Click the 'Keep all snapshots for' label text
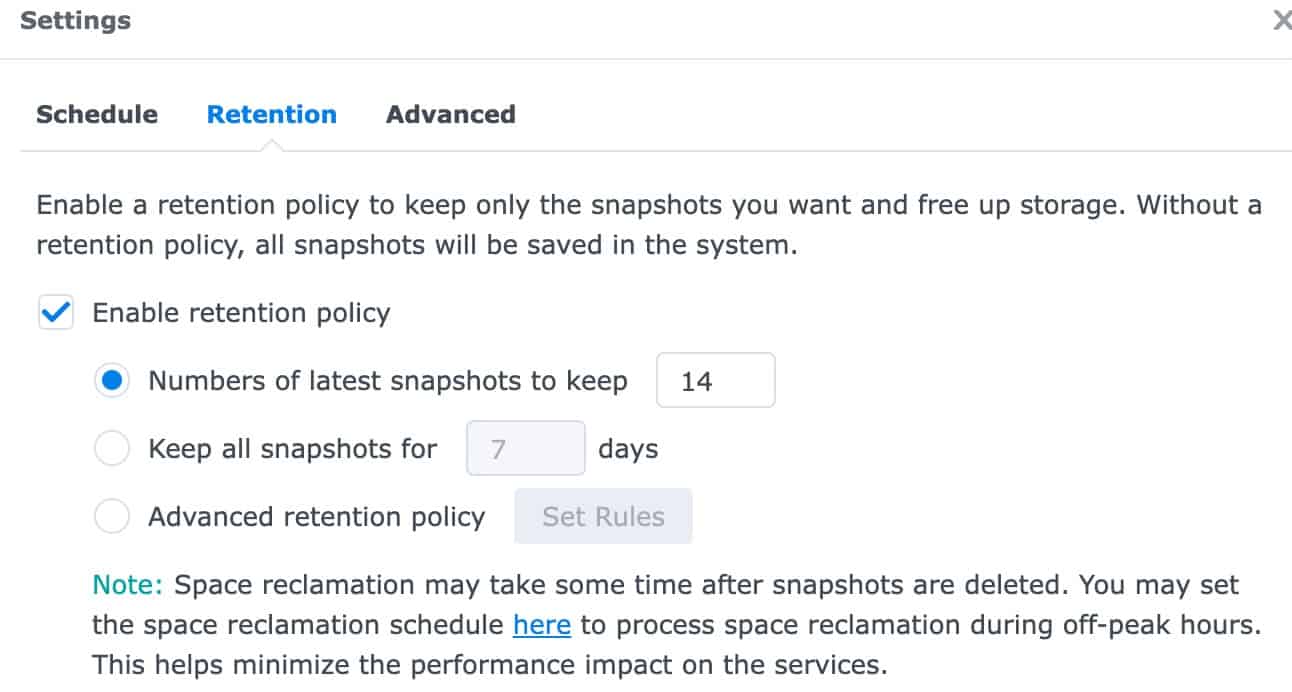 tap(293, 449)
